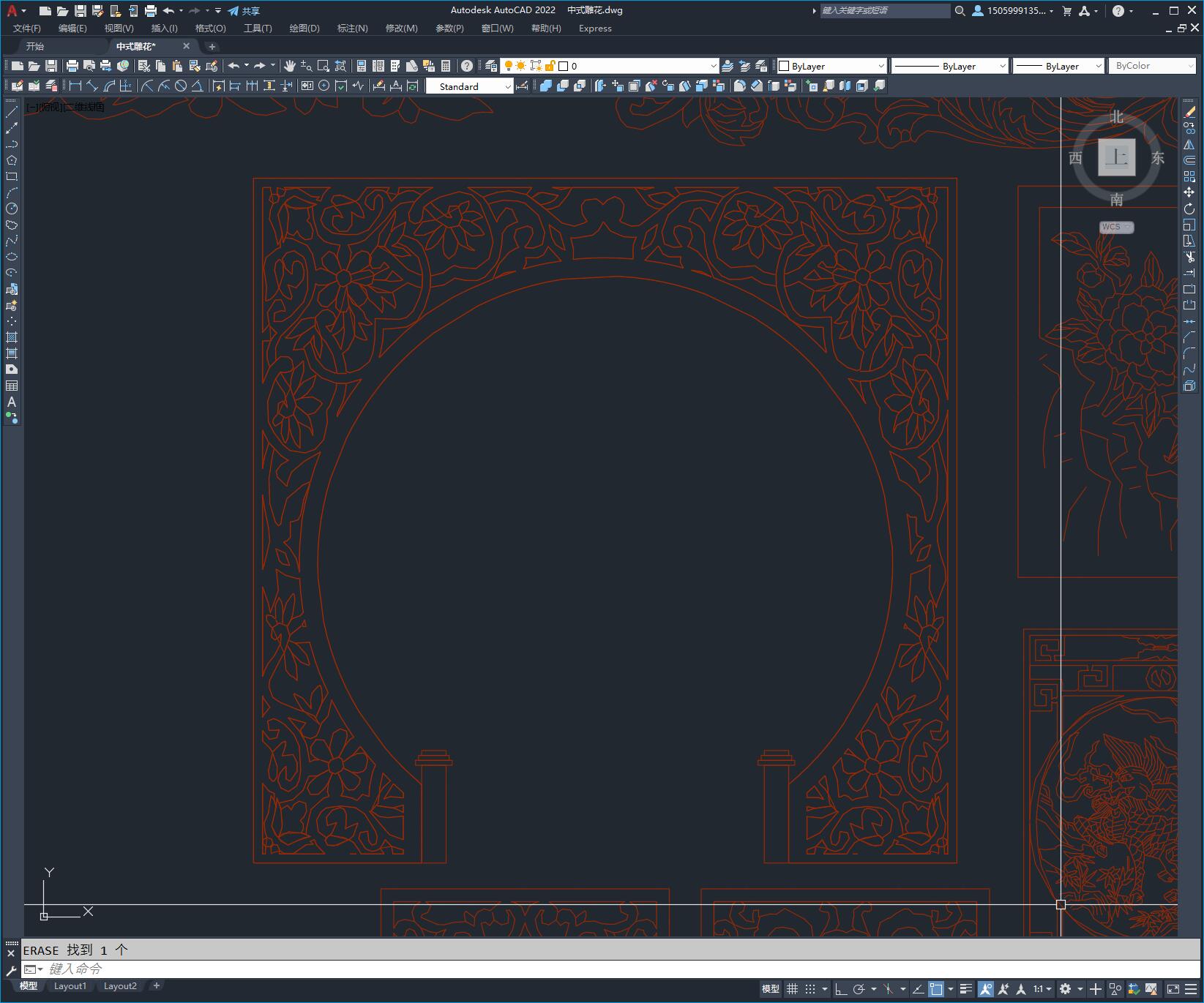Toggle the drawing grid display
Image resolution: width=1204 pixels, height=1003 pixels.
pos(792,989)
